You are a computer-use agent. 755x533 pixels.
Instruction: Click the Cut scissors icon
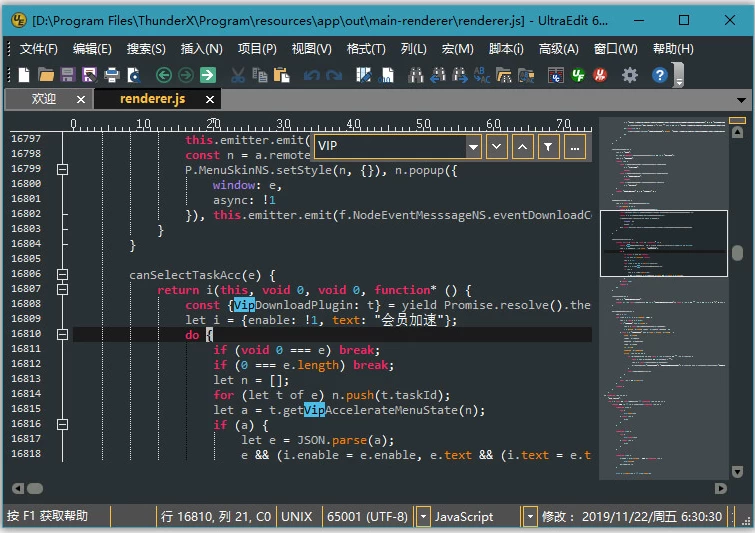(237, 75)
